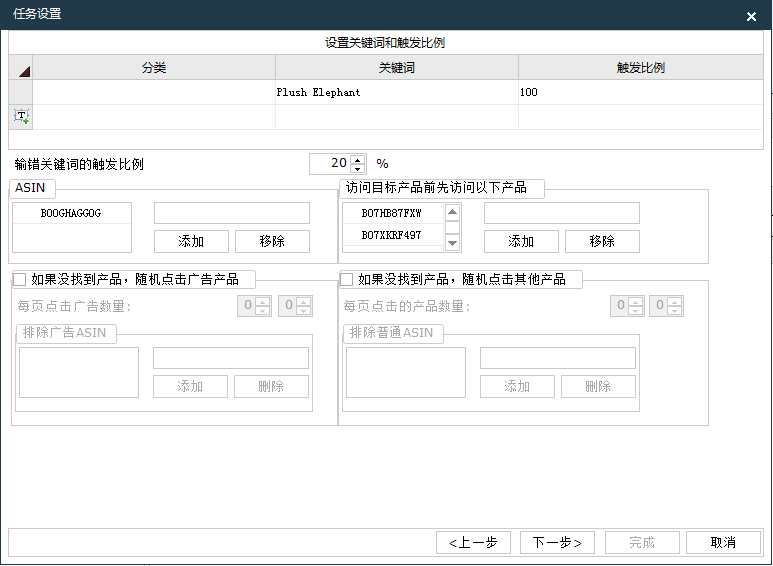Click the new-row text icon in grid
This screenshot has height=566, width=773.
[x=21, y=117]
